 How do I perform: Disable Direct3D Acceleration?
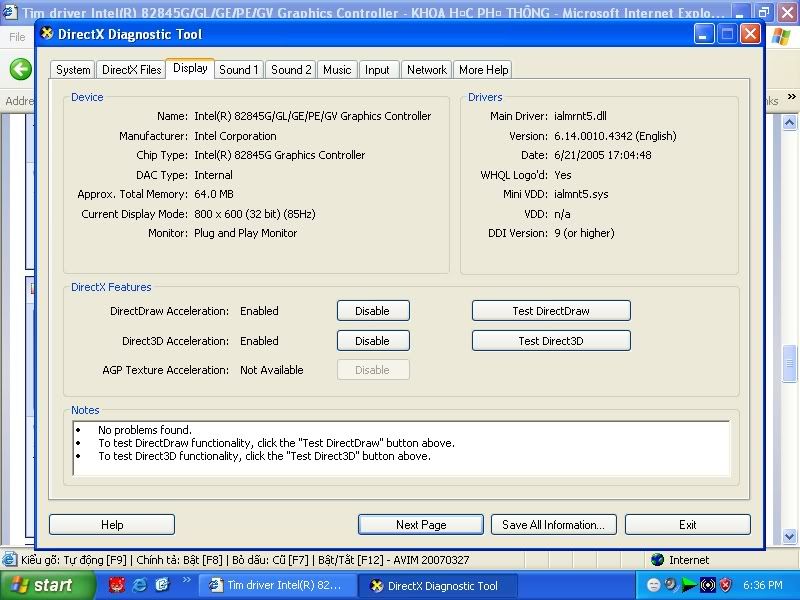tap(373, 341)
